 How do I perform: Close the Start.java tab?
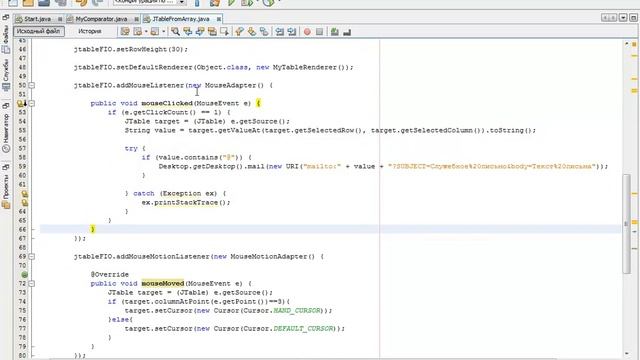click(x=60, y=19)
